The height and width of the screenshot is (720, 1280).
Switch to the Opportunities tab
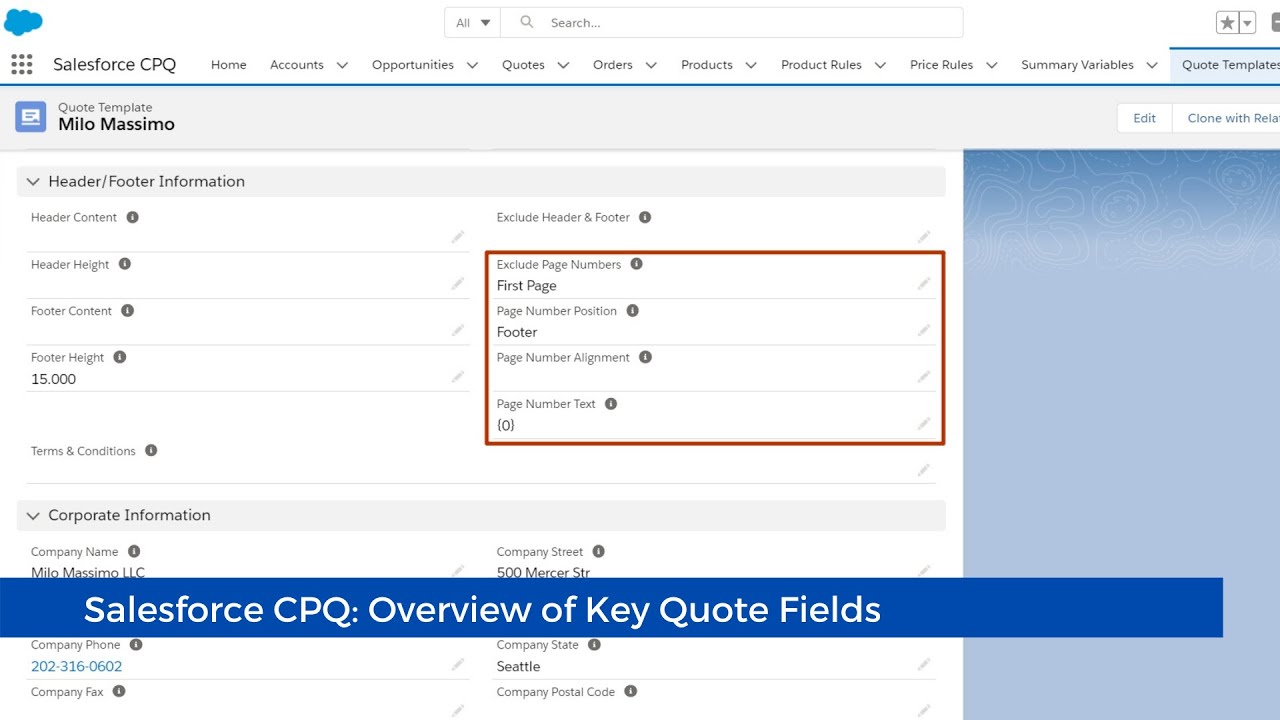click(413, 64)
